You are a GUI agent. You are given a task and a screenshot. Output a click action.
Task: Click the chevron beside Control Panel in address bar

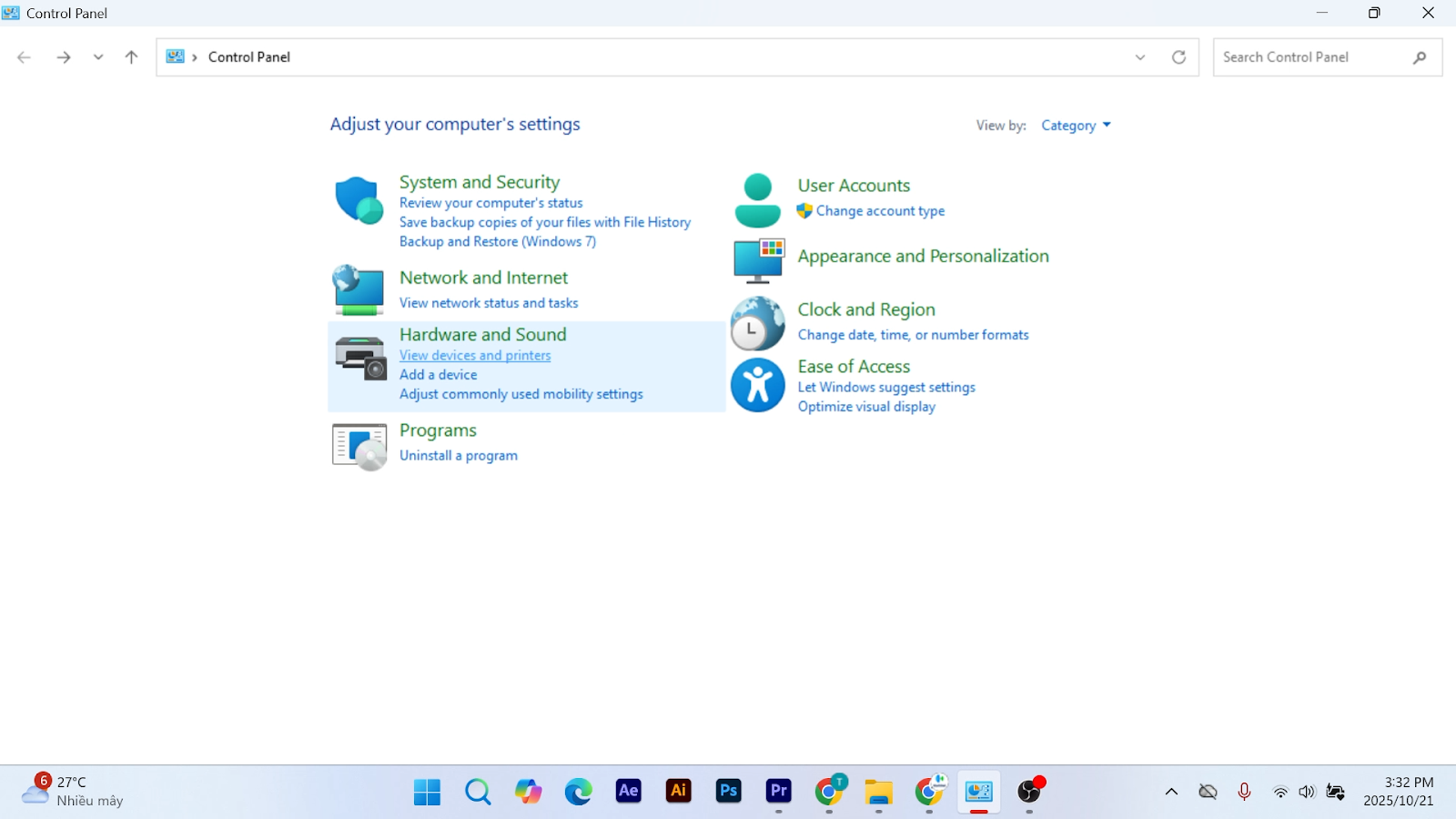(x=195, y=57)
